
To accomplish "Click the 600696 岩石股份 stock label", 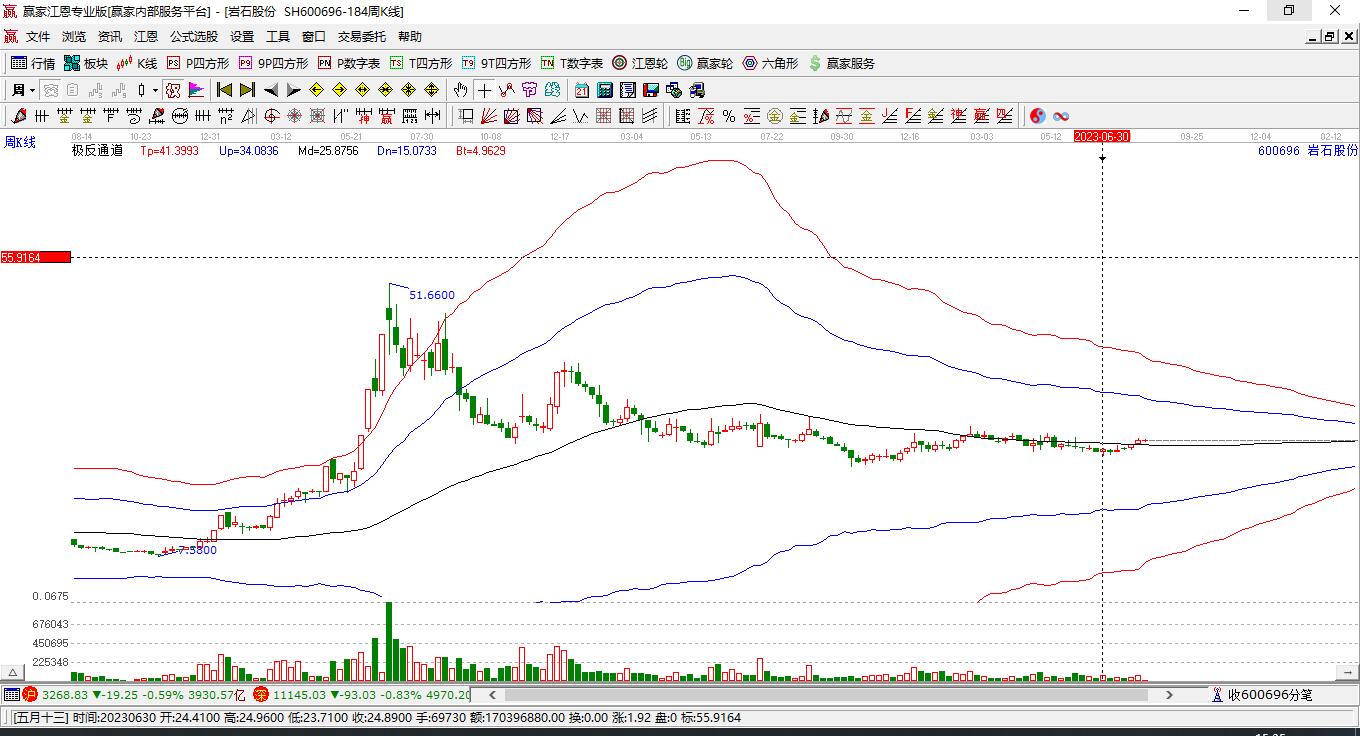I will click(1309, 151).
